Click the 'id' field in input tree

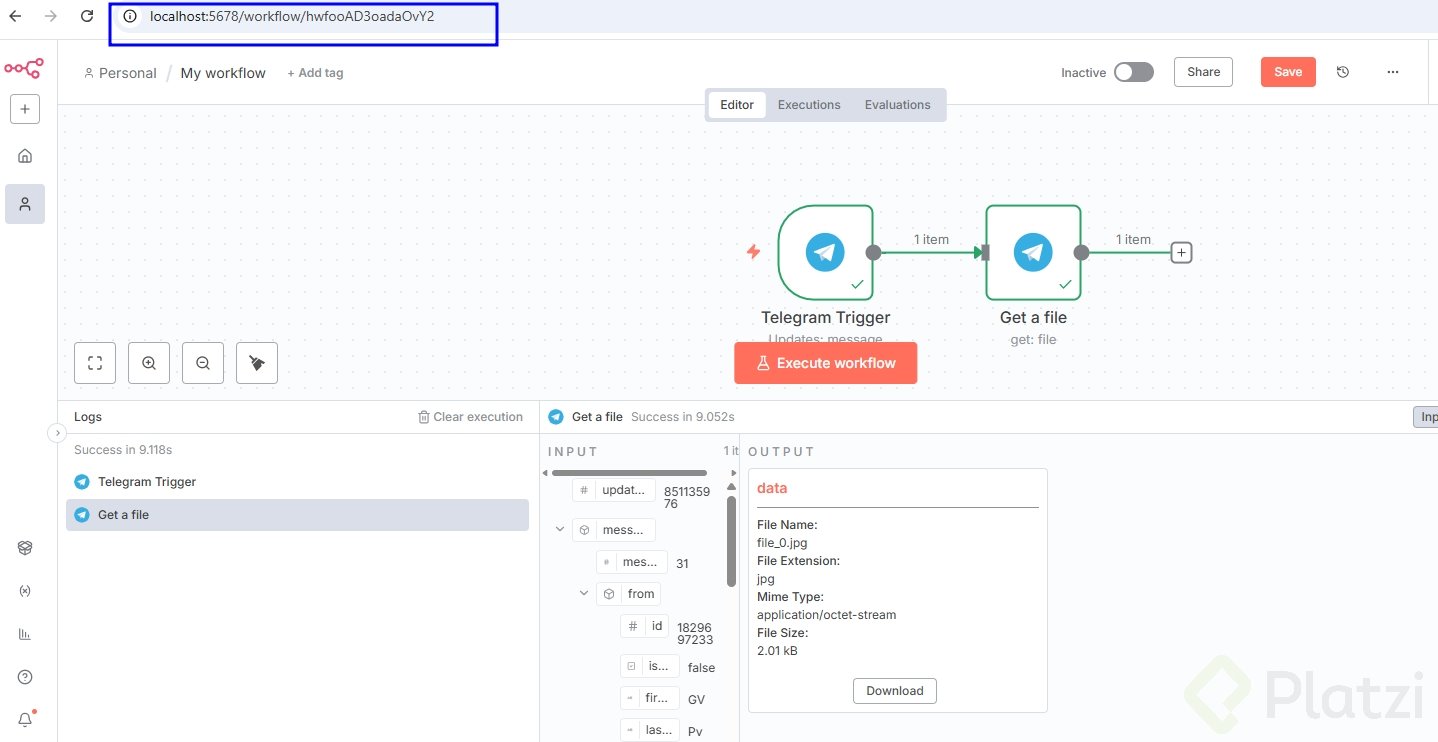(x=644, y=626)
